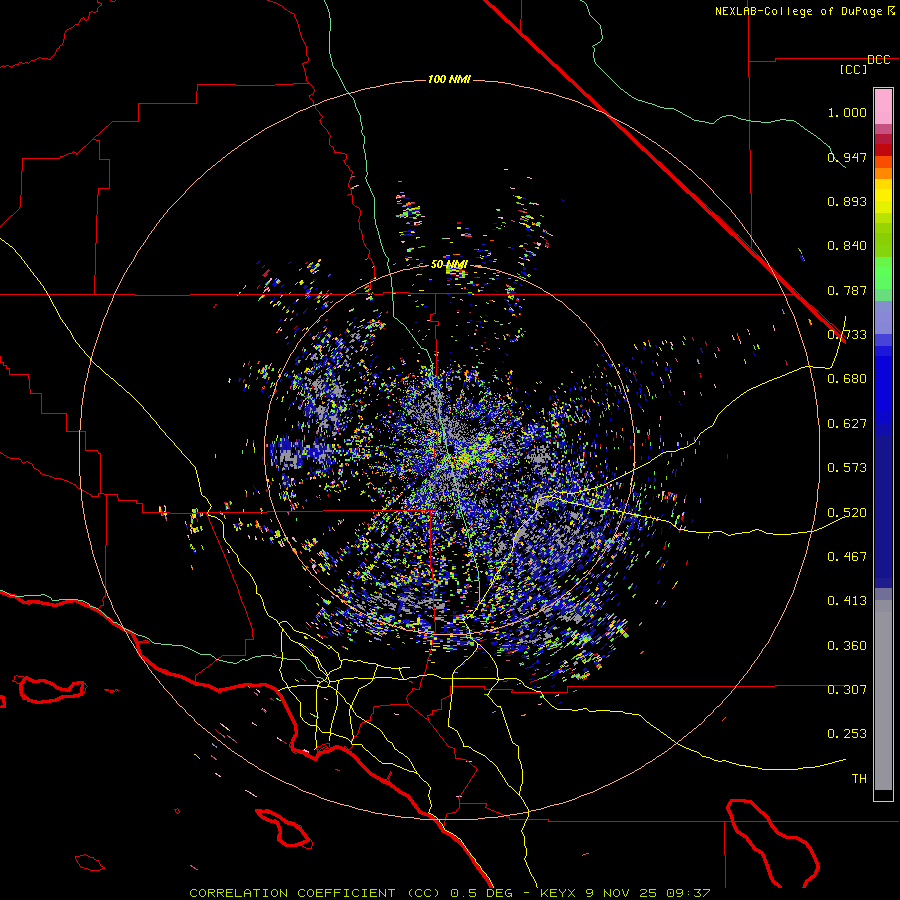The height and width of the screenshot is (900, 900).
Task: Click the "CORRELATION COEFFICIENT (CC)" caption text
Action: tap(315, 893)
